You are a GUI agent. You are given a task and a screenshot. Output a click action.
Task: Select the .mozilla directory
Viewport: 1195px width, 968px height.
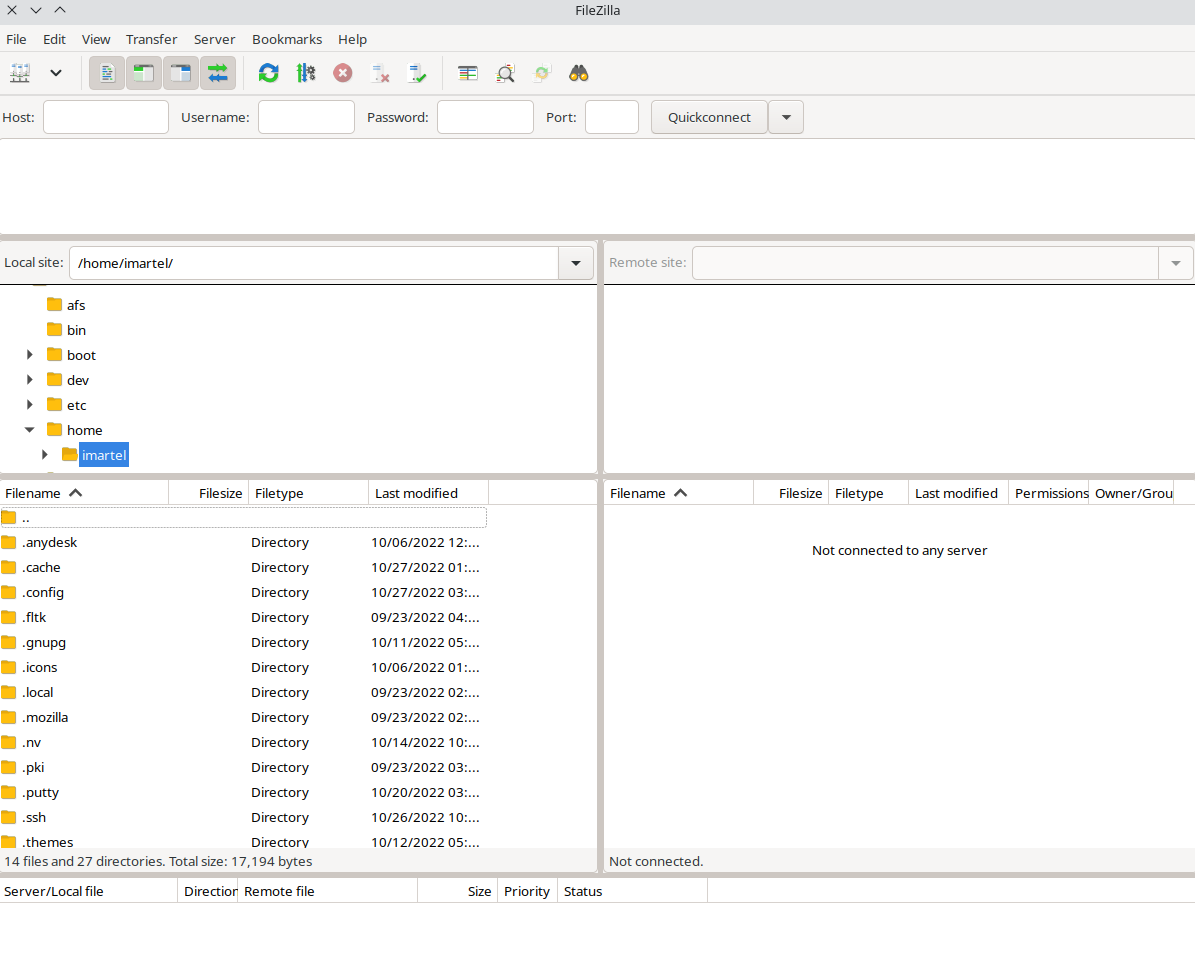tap(244, 718)
